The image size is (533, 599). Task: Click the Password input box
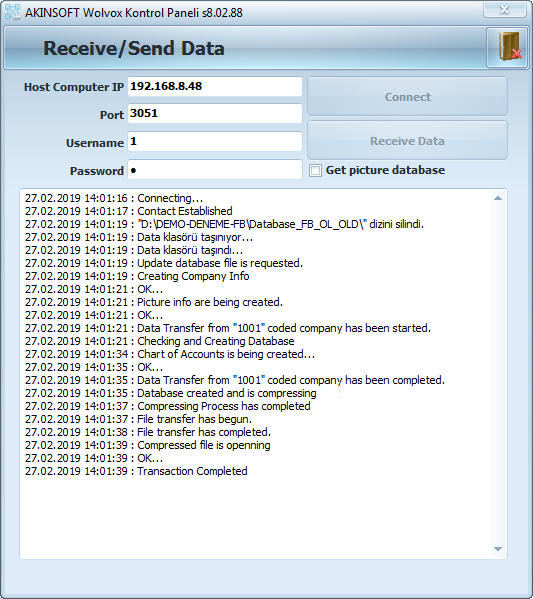[215, 170]
